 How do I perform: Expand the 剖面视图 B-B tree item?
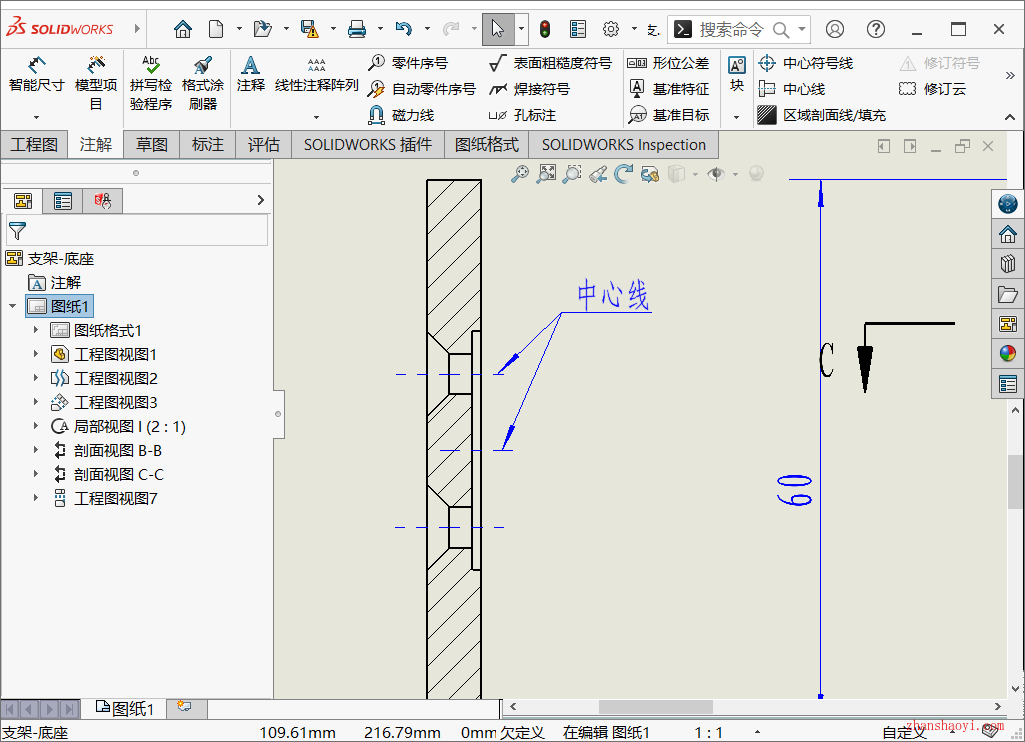(x=35, y=450)
